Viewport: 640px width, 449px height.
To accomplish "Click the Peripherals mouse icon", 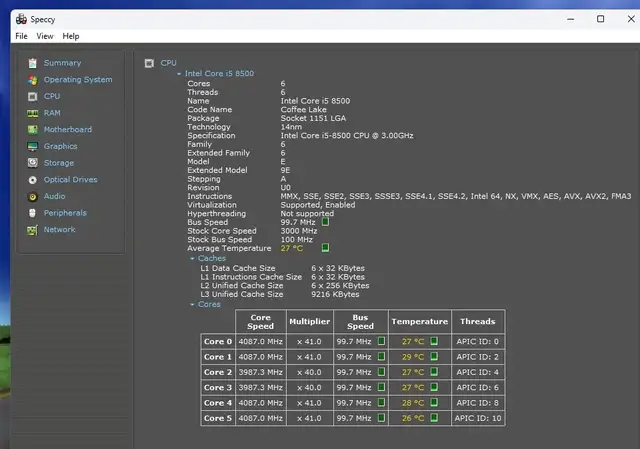I will (33, 213).
